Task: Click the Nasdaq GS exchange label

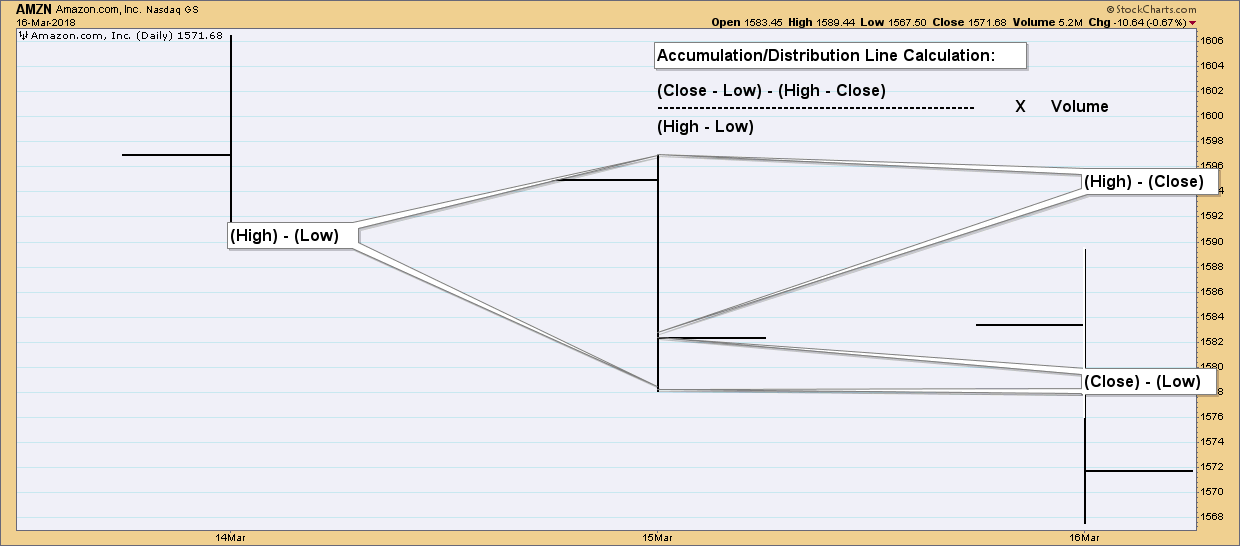Action: [x=173, y=8]
